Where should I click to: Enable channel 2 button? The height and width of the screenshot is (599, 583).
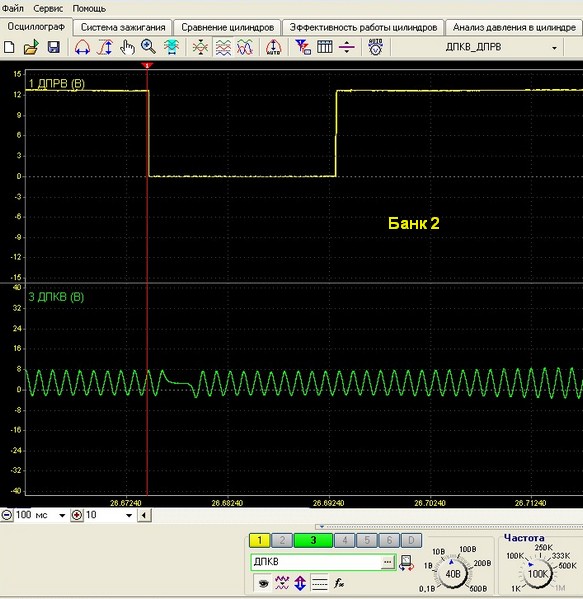tap(282, 540)
